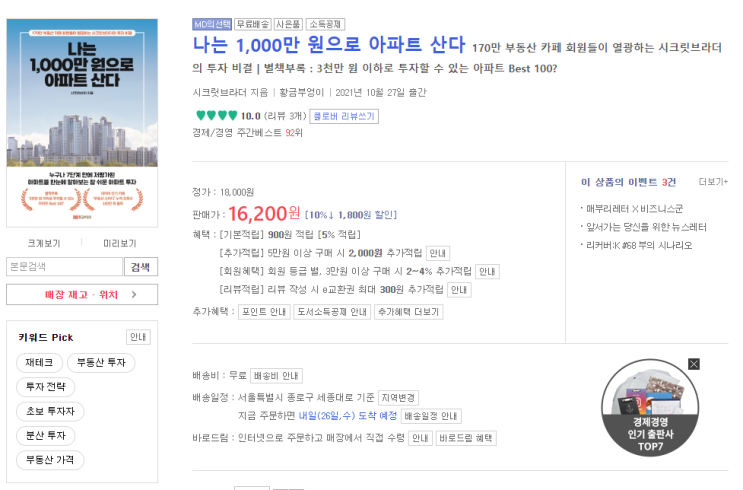Click the 2021년 10월 27일 출간 date
The image size is (743, 490).
point(381,92)
